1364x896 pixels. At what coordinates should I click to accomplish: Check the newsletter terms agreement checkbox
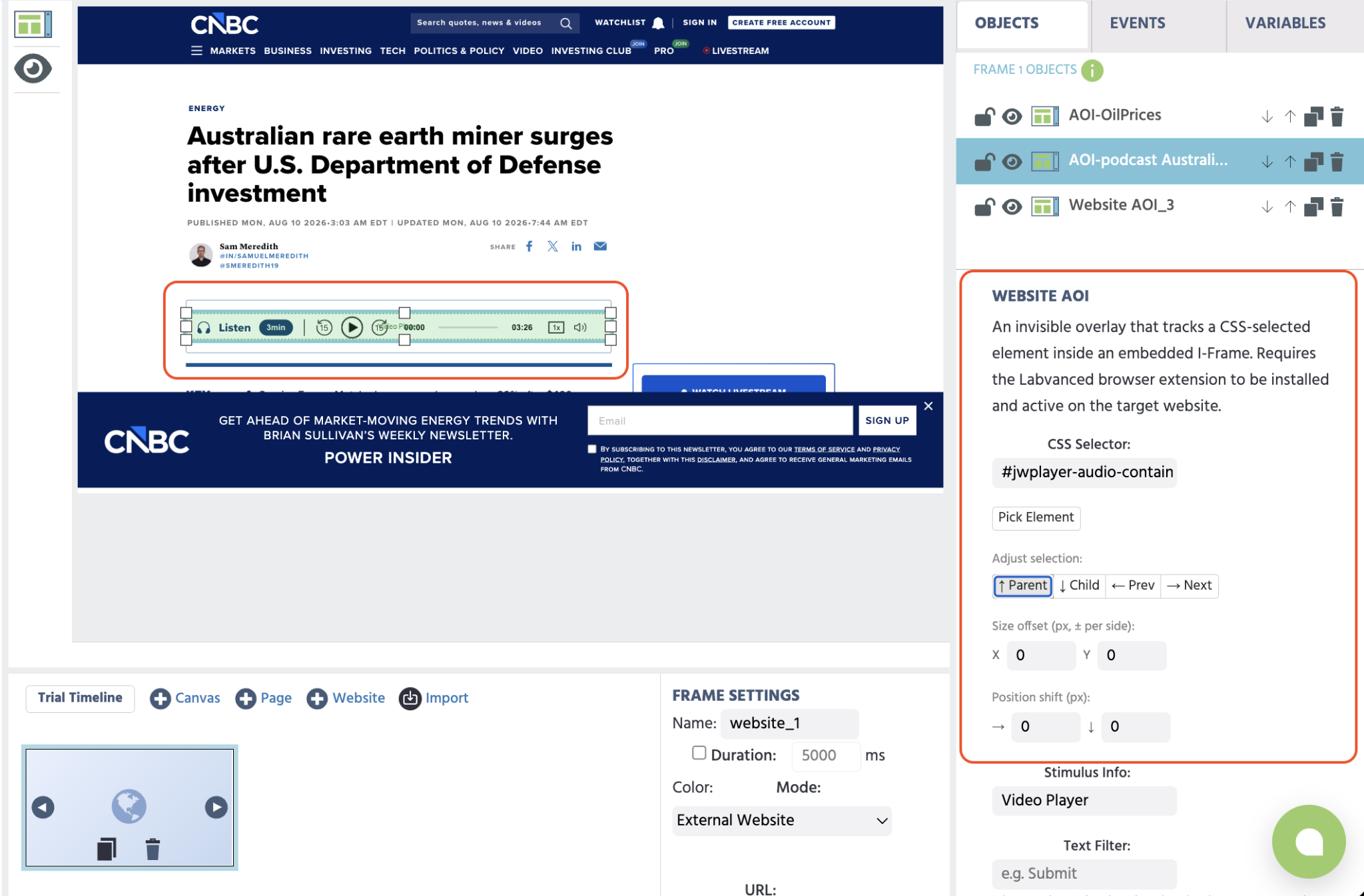click(592, 449)
